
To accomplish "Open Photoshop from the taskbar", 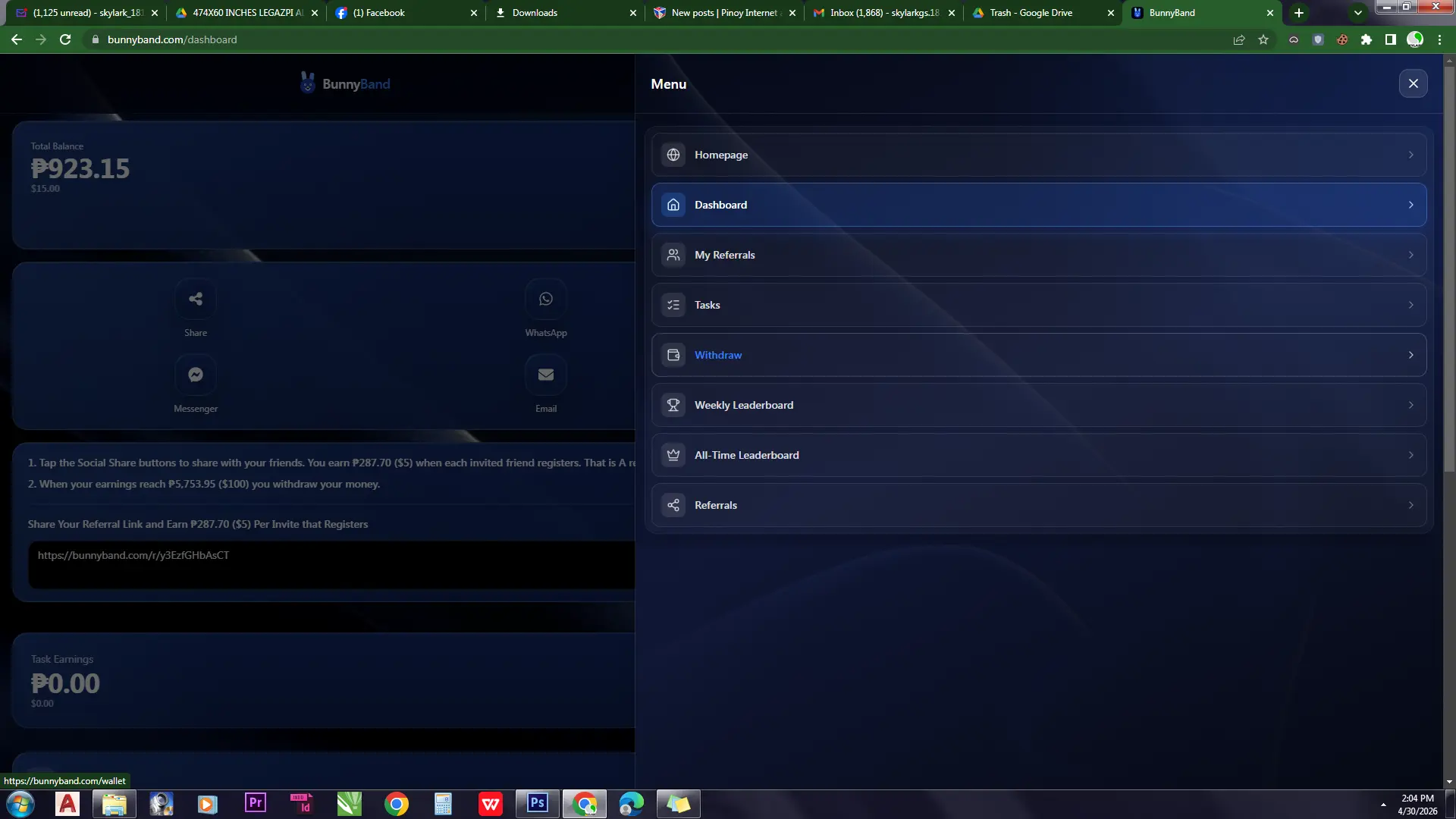I will click(x=538, y=804).
